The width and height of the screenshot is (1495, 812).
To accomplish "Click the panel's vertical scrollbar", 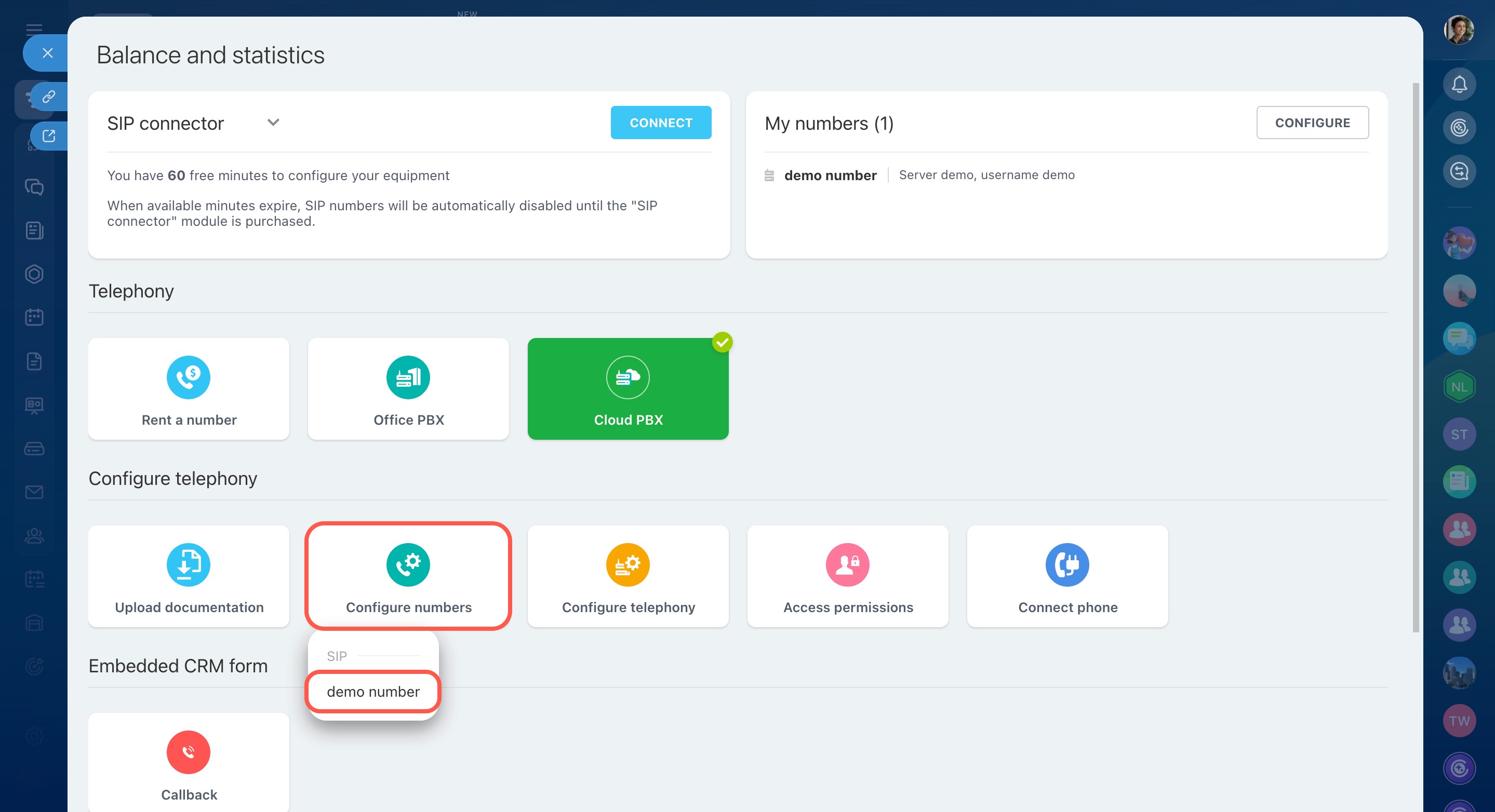I will click(x=1415, y=357).
